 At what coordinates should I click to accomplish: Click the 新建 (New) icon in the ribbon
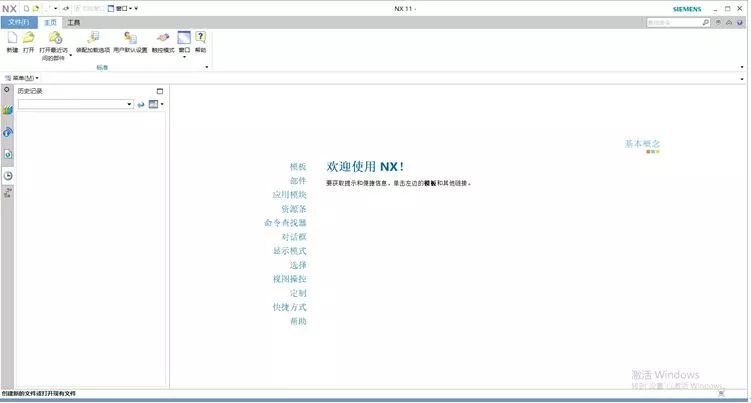pos(12,38)
